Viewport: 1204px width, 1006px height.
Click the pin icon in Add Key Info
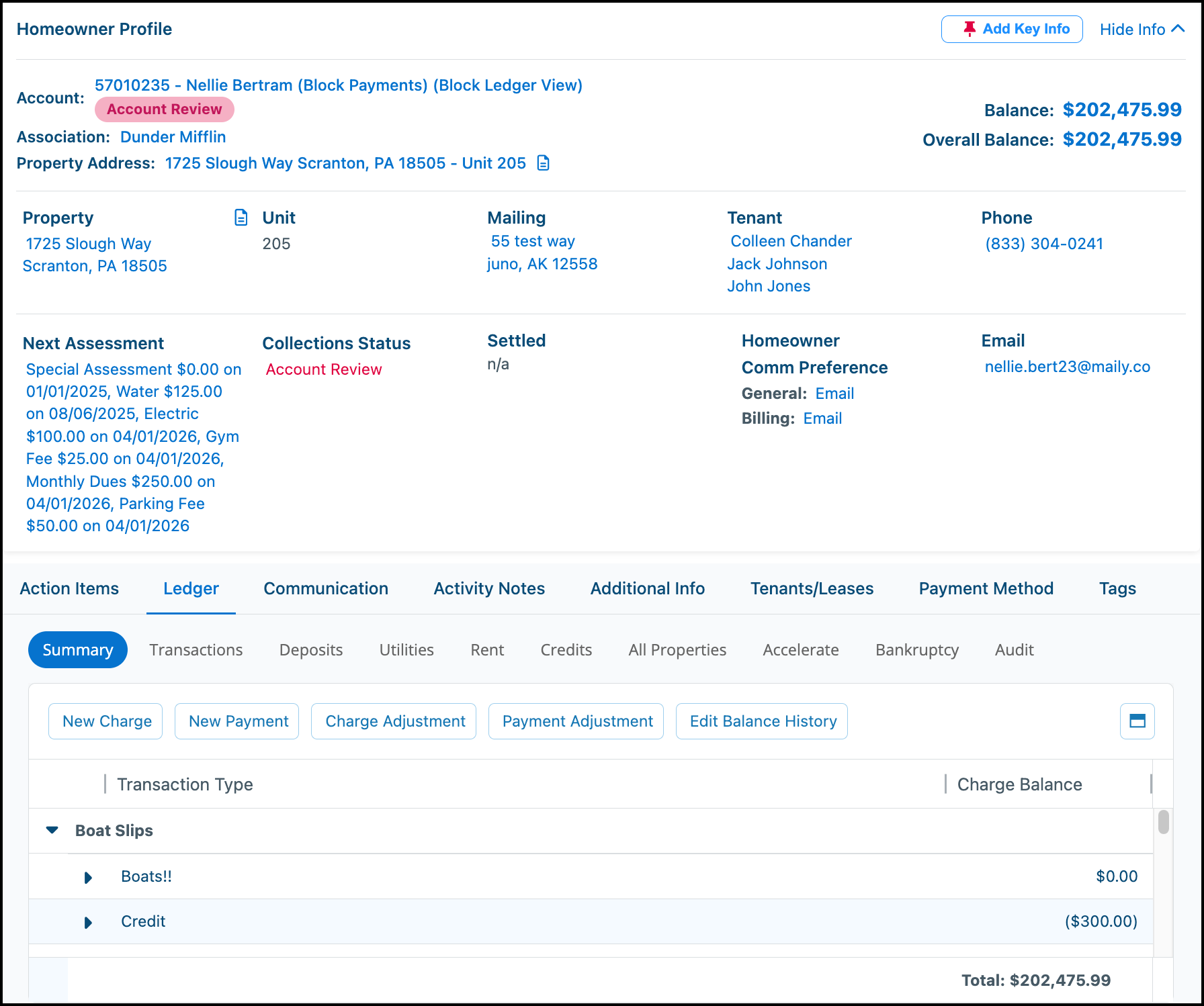[969, 29]
